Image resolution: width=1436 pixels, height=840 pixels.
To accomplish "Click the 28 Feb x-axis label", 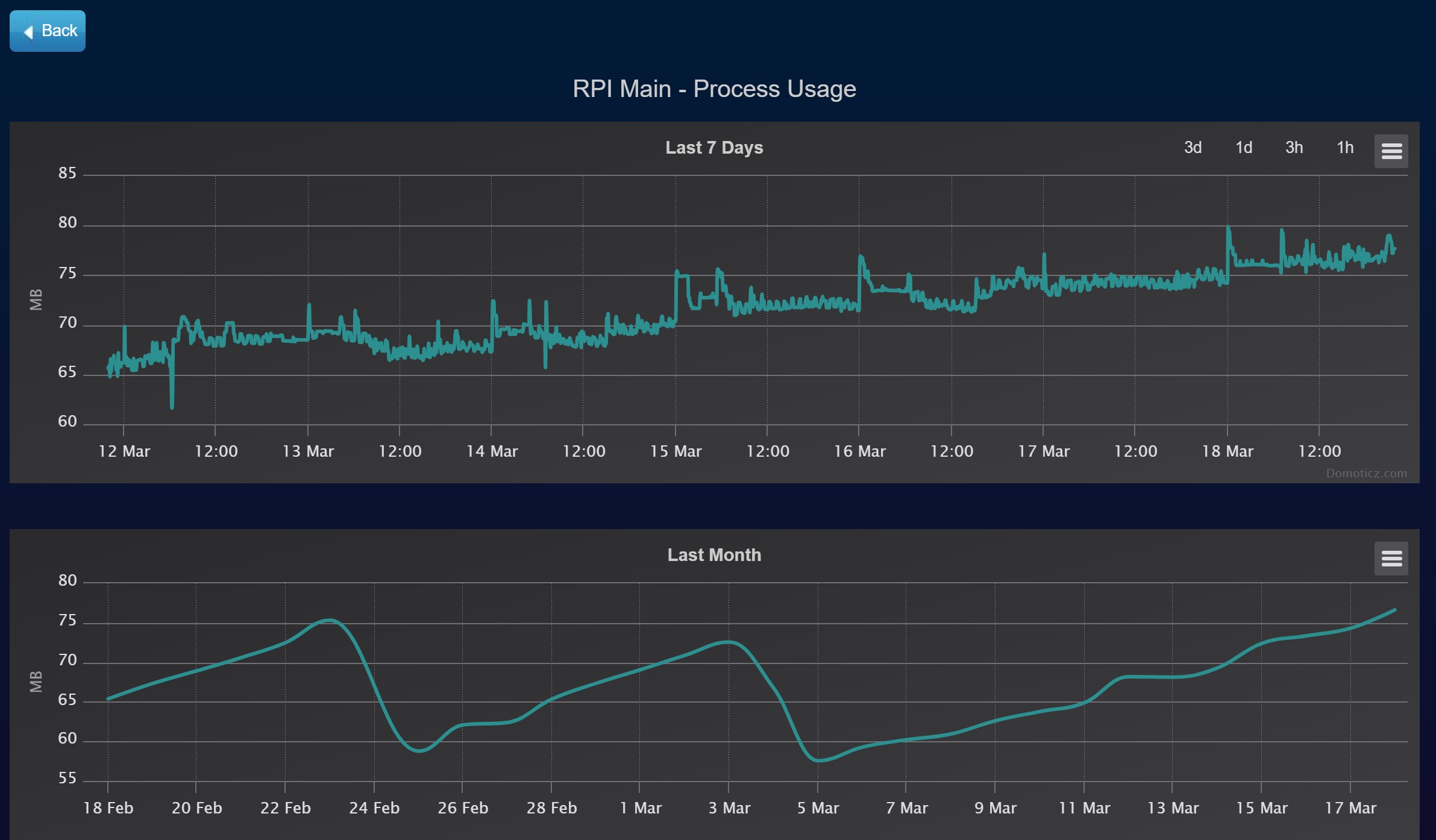I will pyautogui.click(x=551, y=808).
